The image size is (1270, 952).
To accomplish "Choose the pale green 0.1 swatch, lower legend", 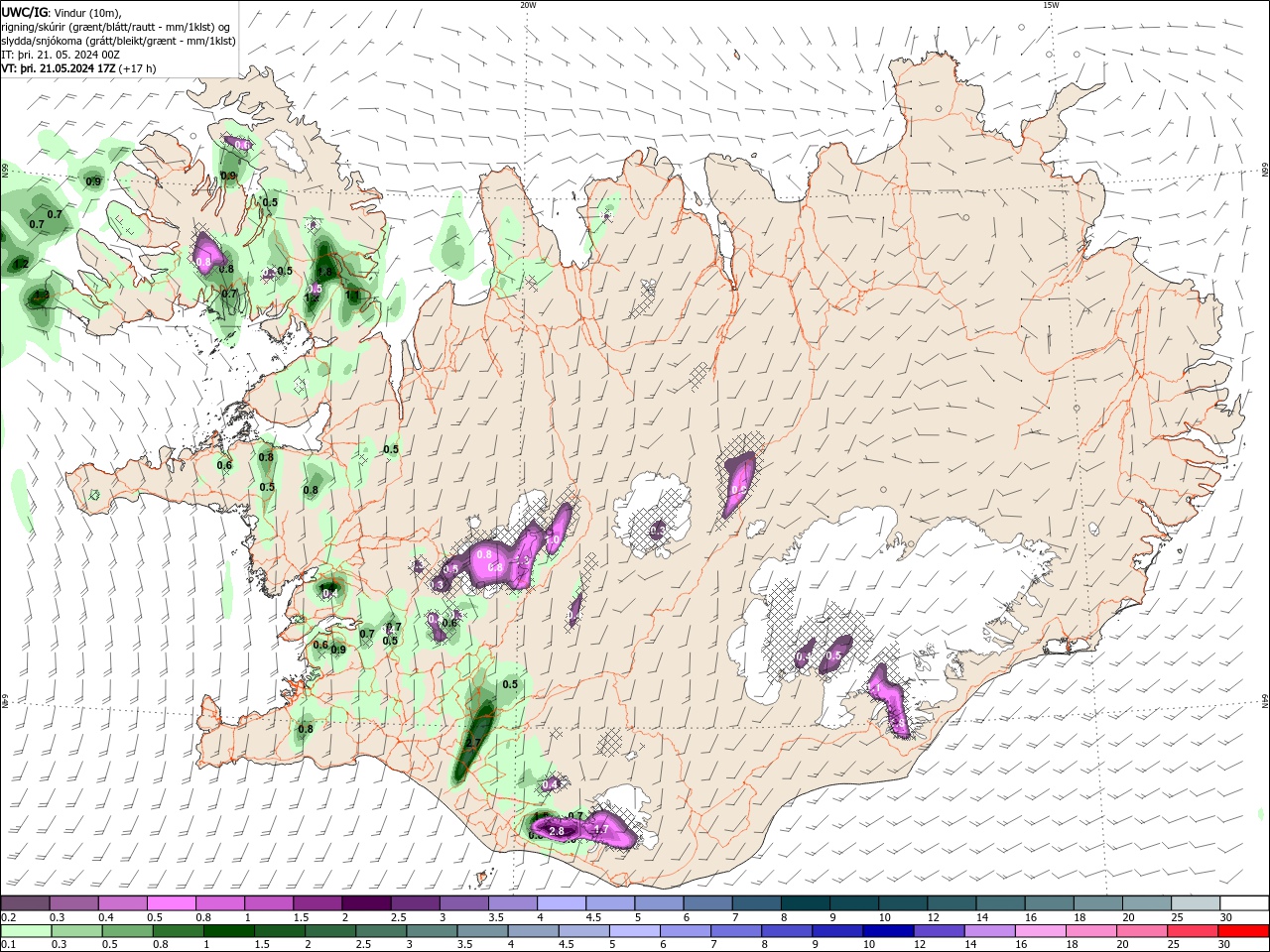I will (26, 930).
